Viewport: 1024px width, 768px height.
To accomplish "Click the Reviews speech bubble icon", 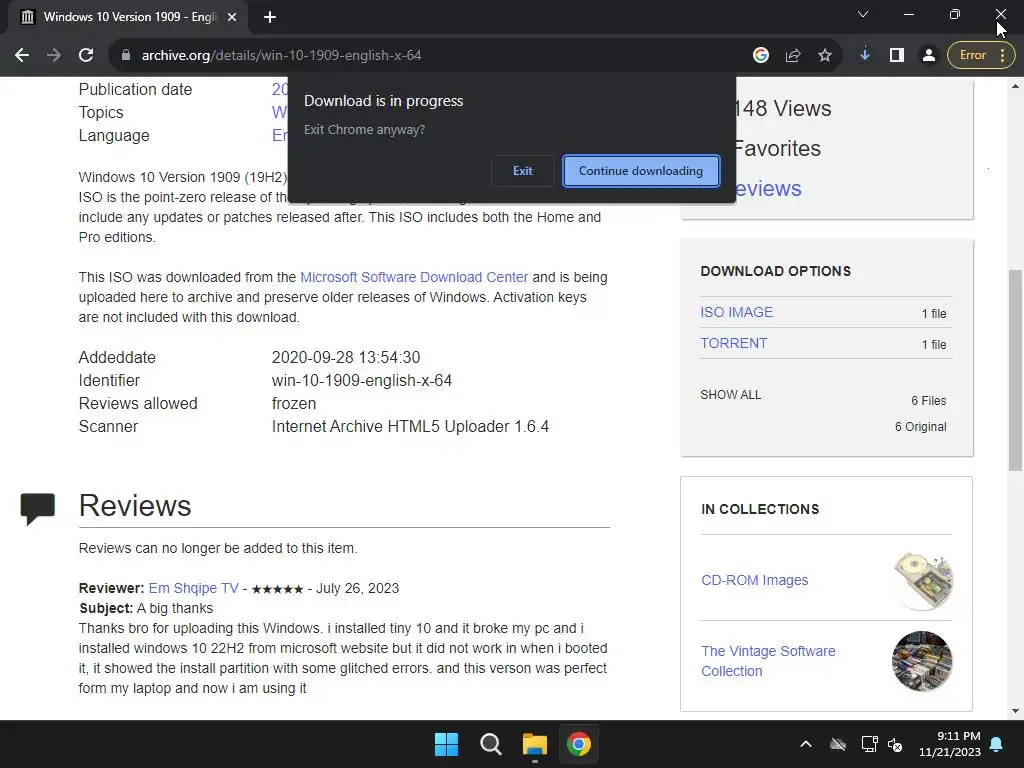I will point(38,508).
